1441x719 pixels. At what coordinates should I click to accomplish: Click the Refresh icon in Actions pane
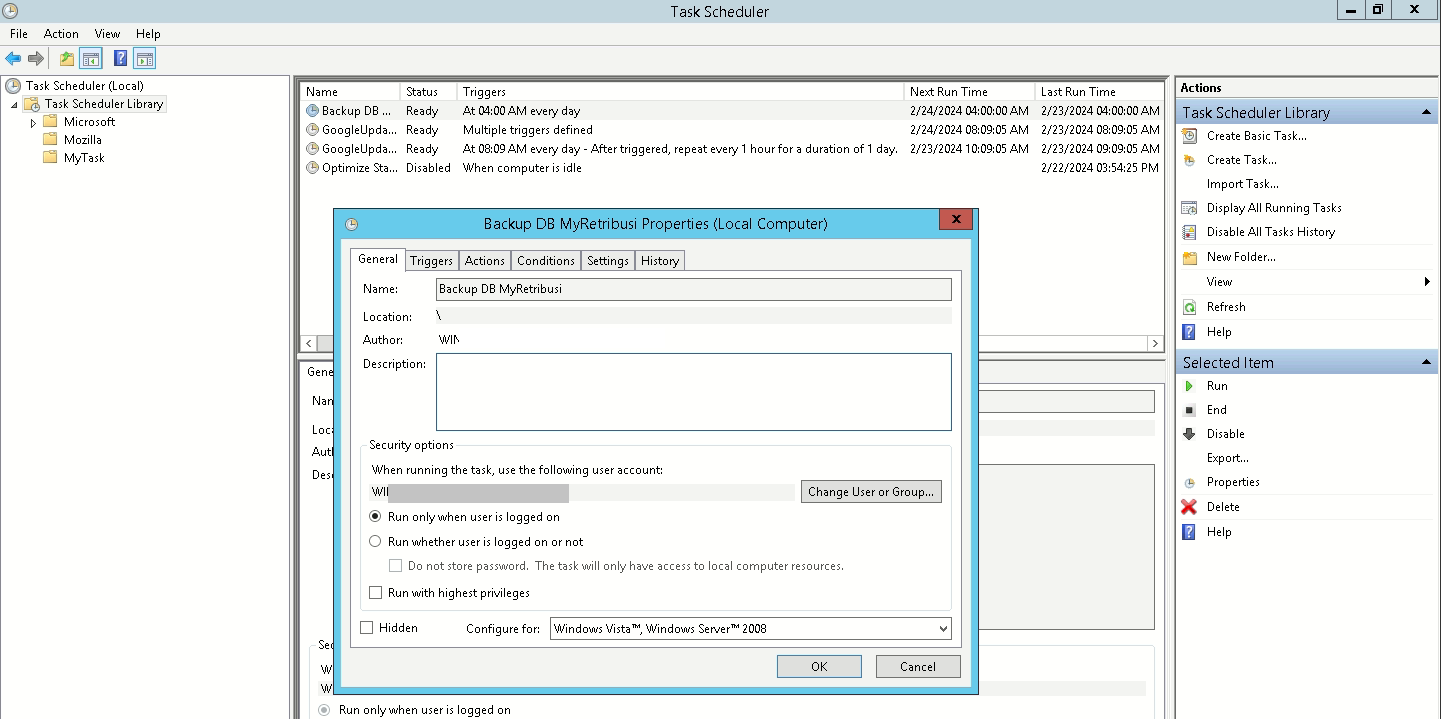pos(1189,307)
